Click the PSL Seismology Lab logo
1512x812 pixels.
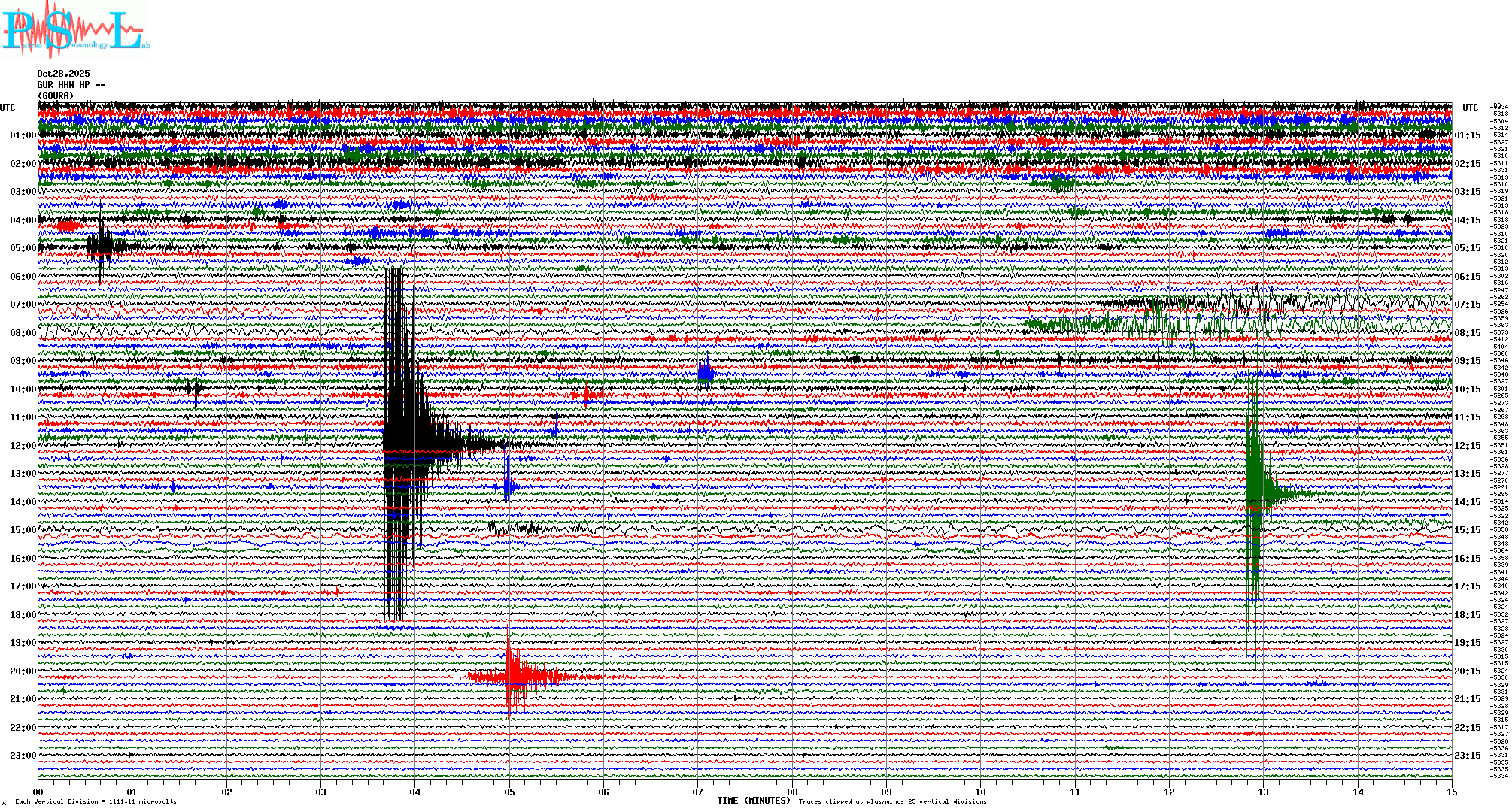(x=75, y=30)
